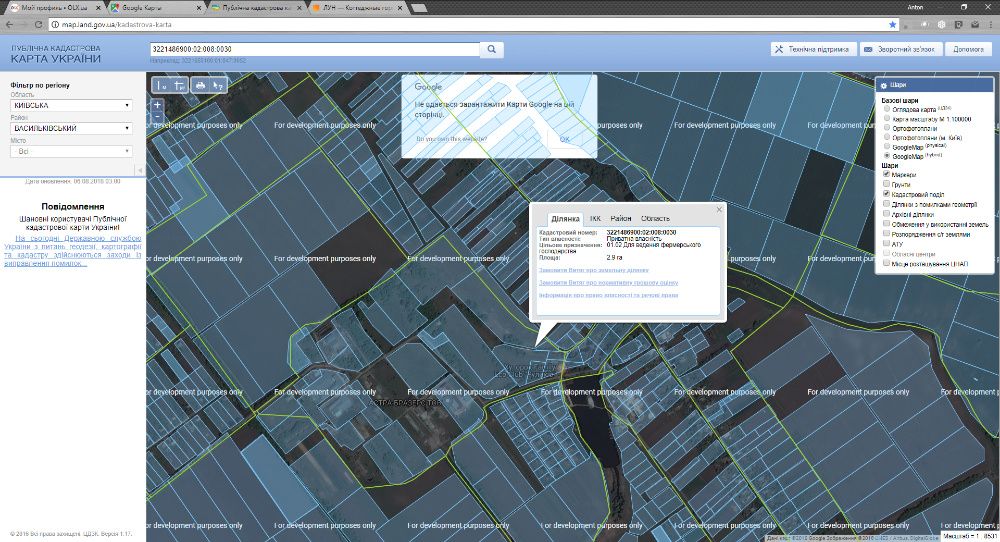Toggle the Кадастровий поділ layer checkbox
This screenshot has width=1000, height=542.
[887, 194]
